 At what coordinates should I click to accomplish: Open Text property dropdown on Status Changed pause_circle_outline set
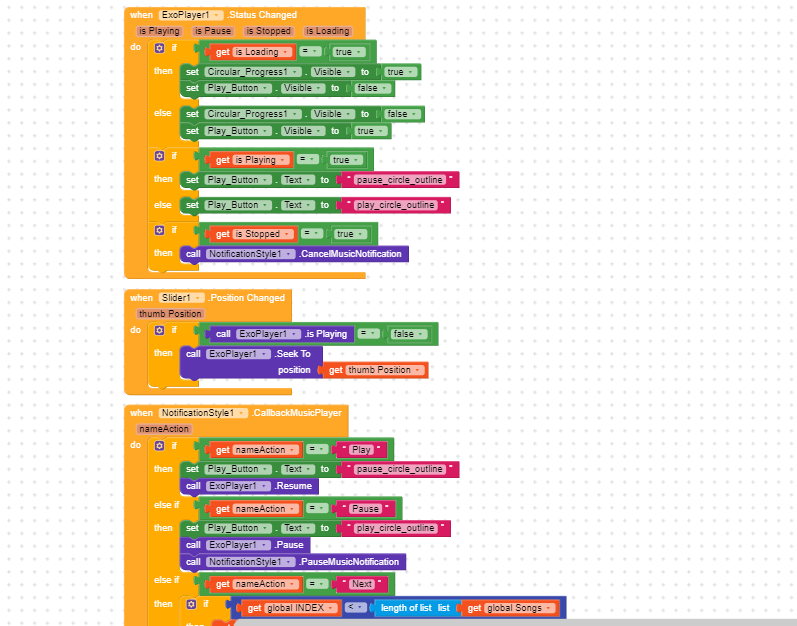298,180
